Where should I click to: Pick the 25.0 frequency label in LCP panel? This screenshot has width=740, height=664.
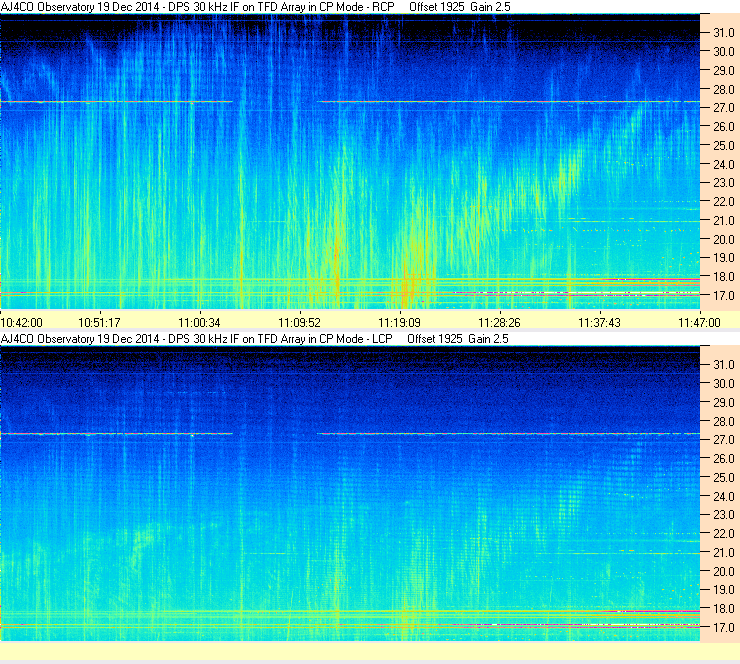pos(723,478)
